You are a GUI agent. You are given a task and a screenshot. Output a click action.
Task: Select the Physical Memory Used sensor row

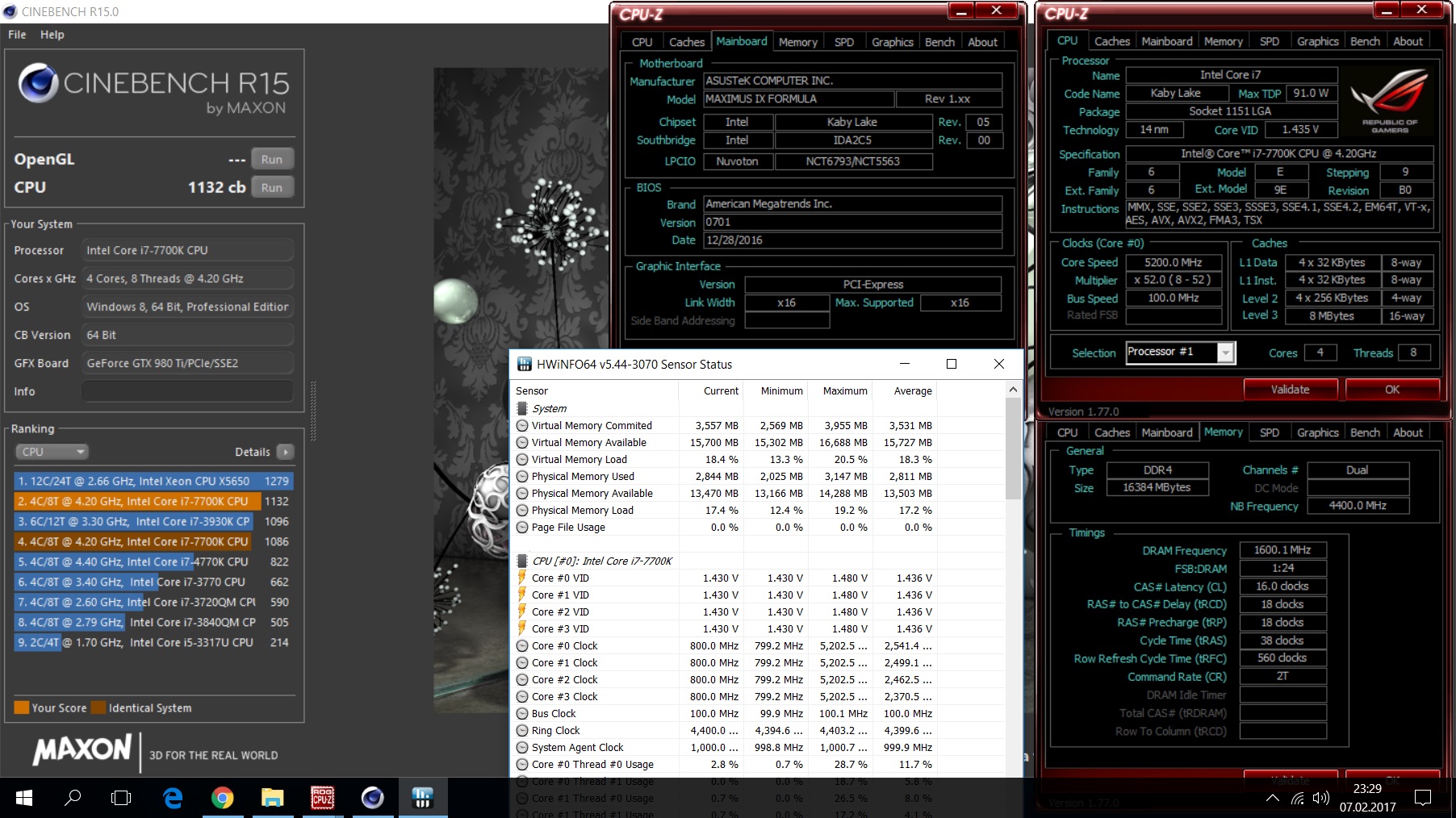pos(725,477)
